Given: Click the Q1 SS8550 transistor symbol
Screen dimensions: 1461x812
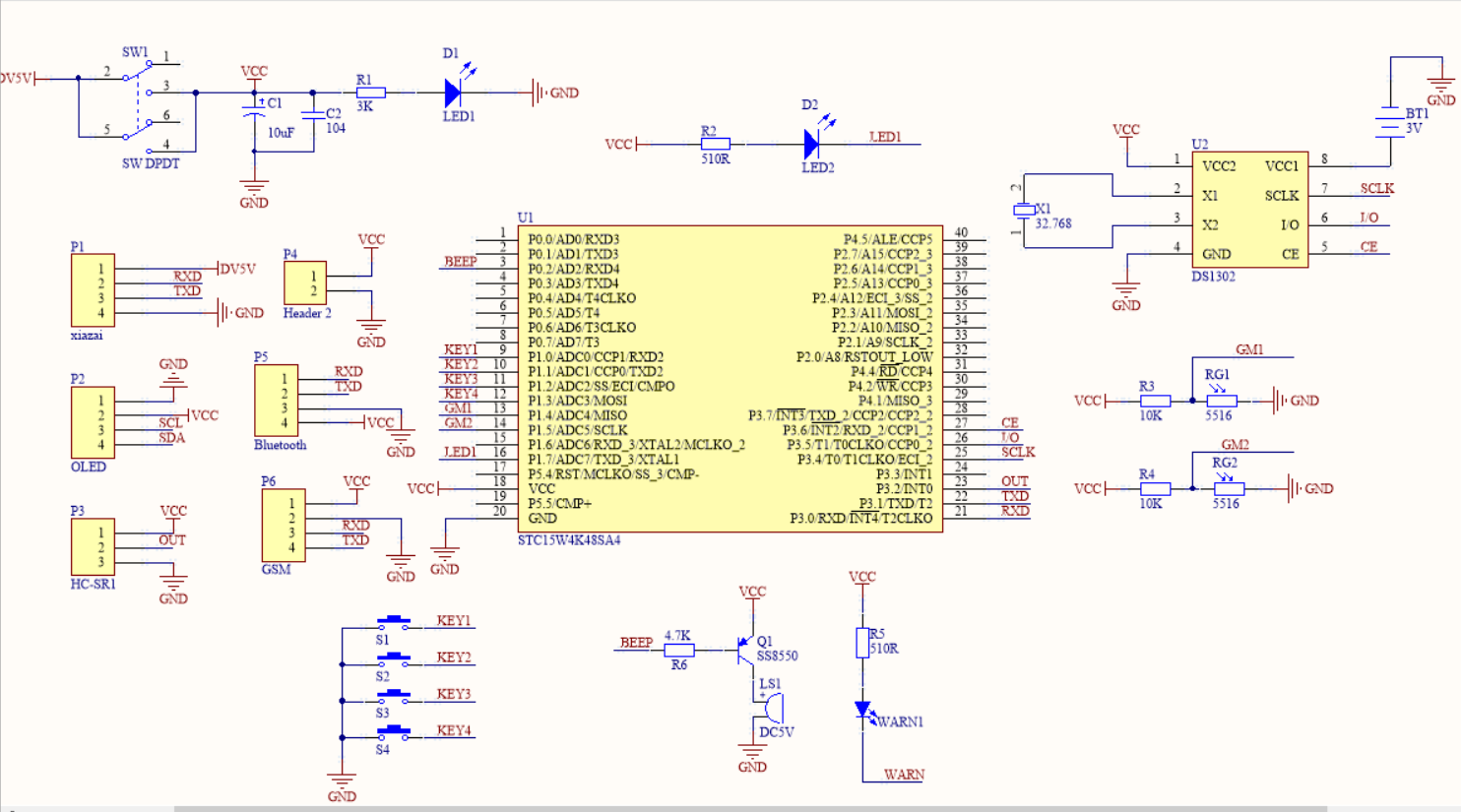Looking at the screenshot, I should [x=746, y=650].
